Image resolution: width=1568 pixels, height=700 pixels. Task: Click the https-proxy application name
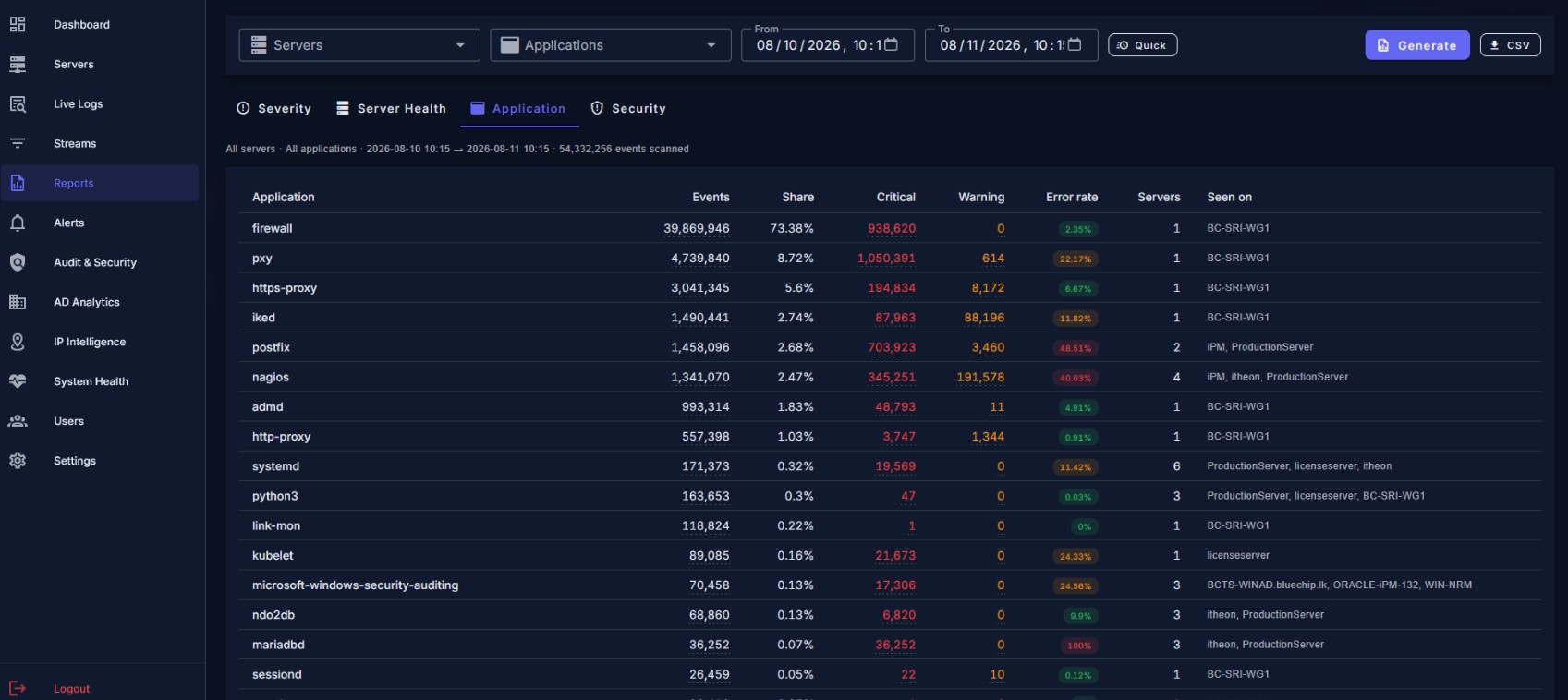pos(285,288)
